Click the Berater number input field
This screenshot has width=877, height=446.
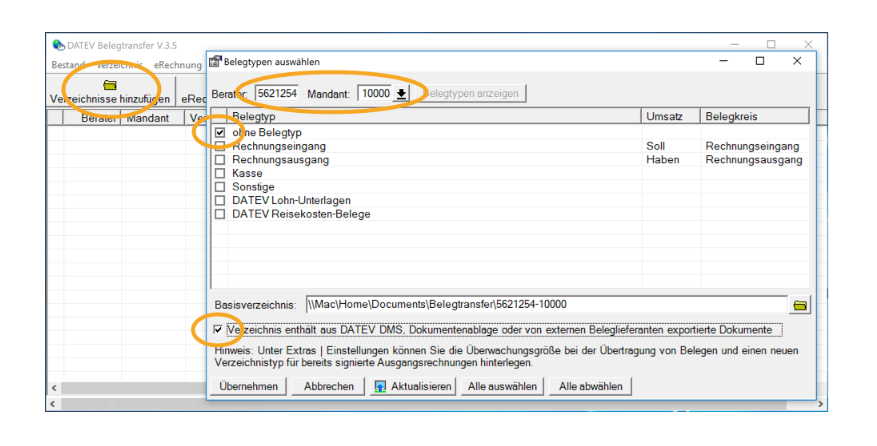pos(277,93)
